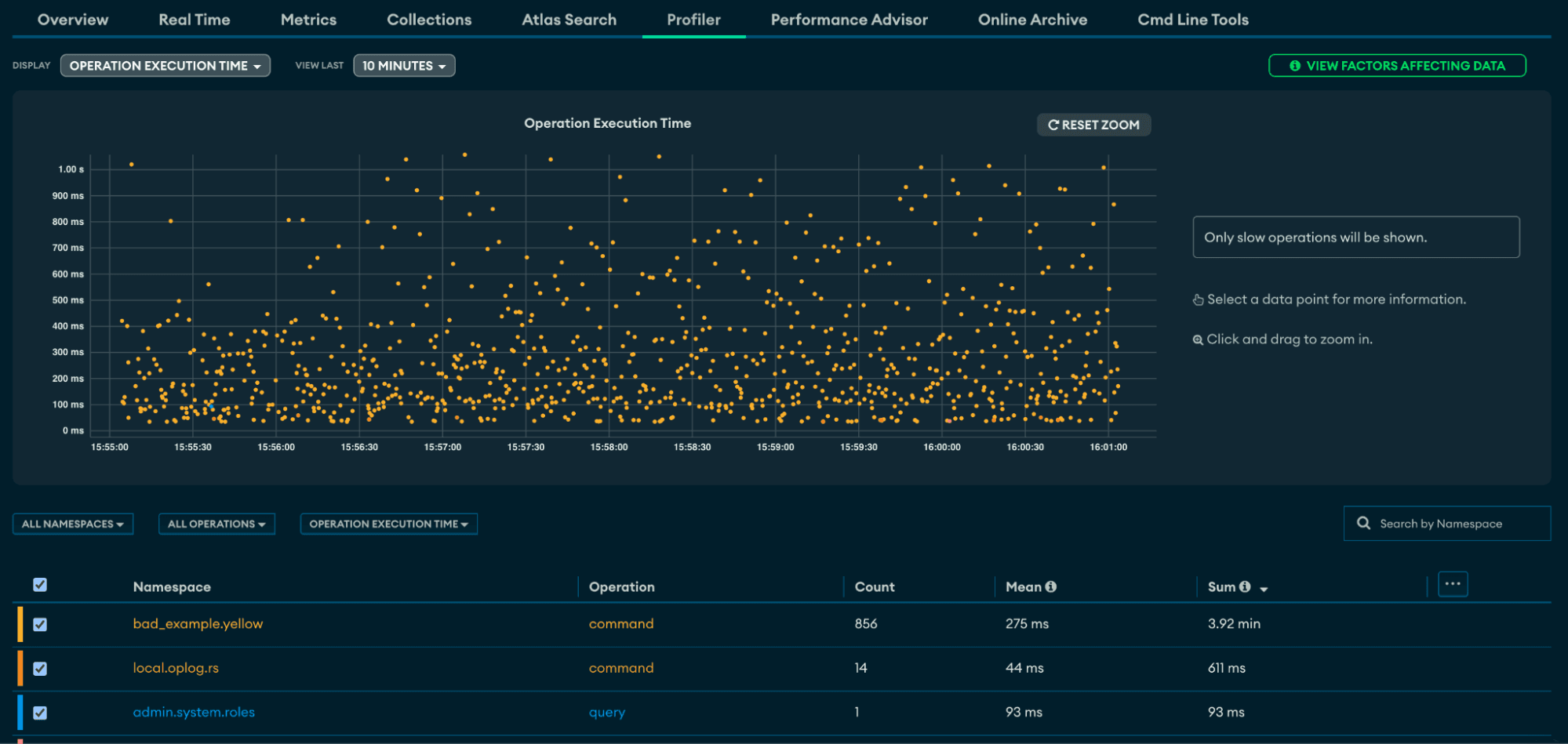Click the info icon in View Factors button
Viewport: 1568px width, 744px height.
[1295, 66]
